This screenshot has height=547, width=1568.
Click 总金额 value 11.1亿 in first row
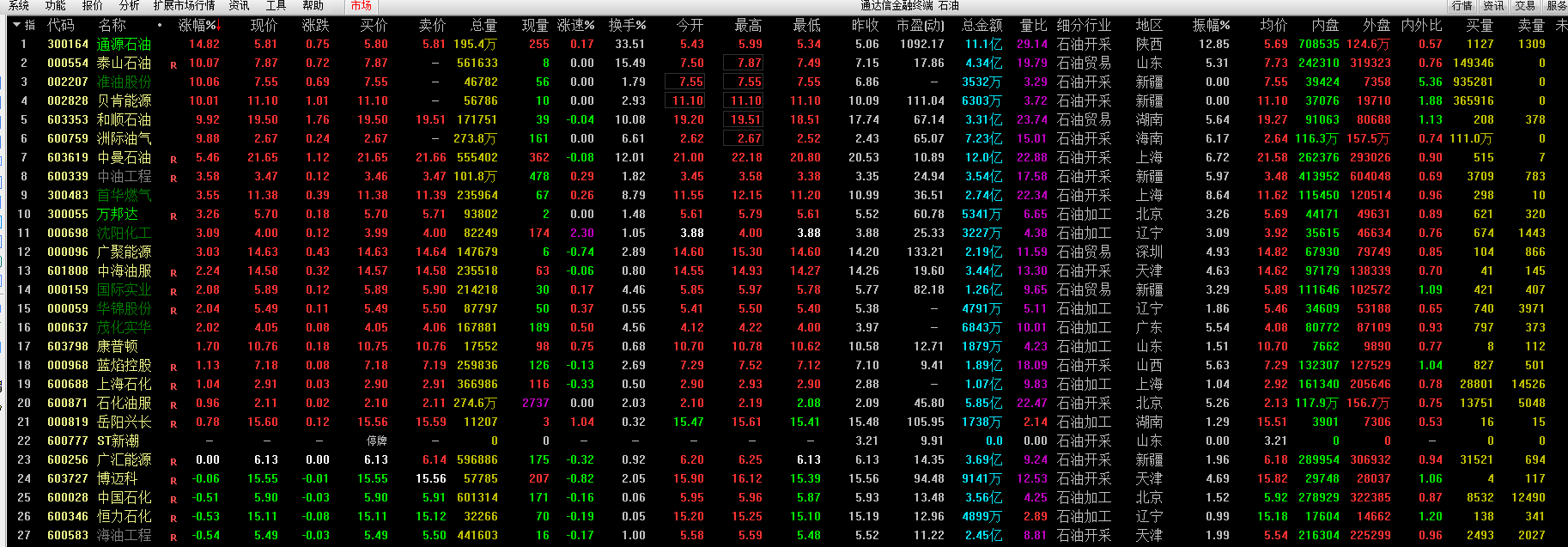[x=984, y=44]
